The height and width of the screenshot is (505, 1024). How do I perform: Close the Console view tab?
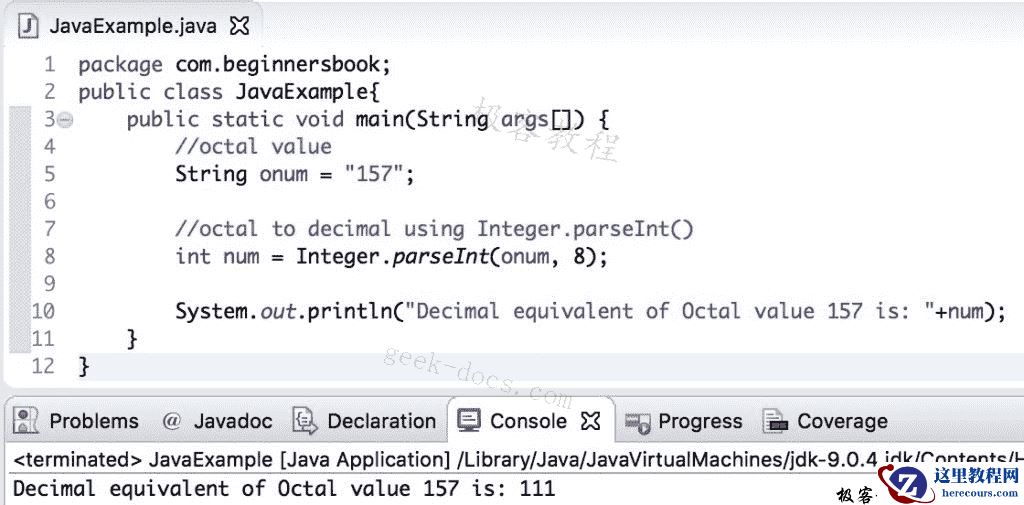[590, 421]
